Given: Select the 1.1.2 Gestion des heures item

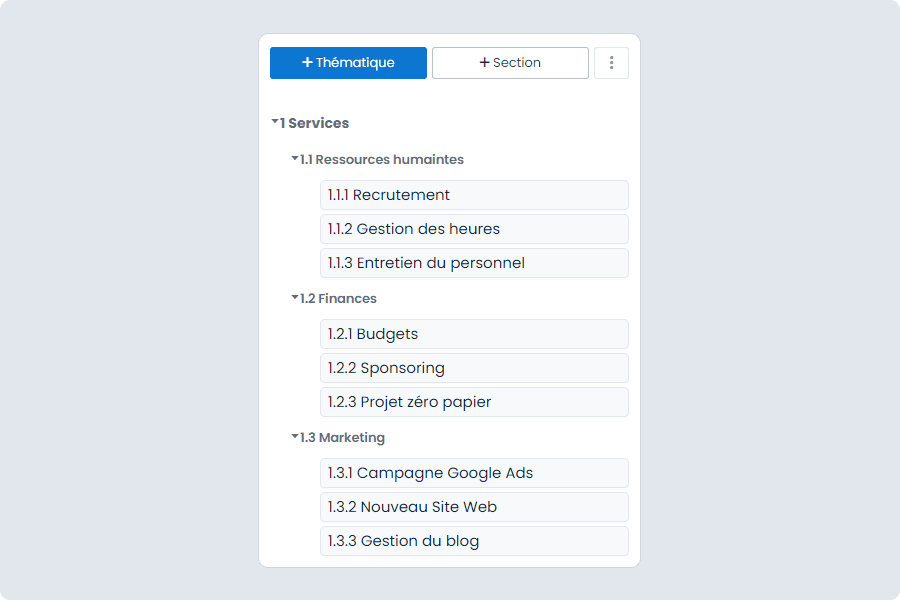Looking at the screenshot, I should pyautogui.click(x=474, y=229).
